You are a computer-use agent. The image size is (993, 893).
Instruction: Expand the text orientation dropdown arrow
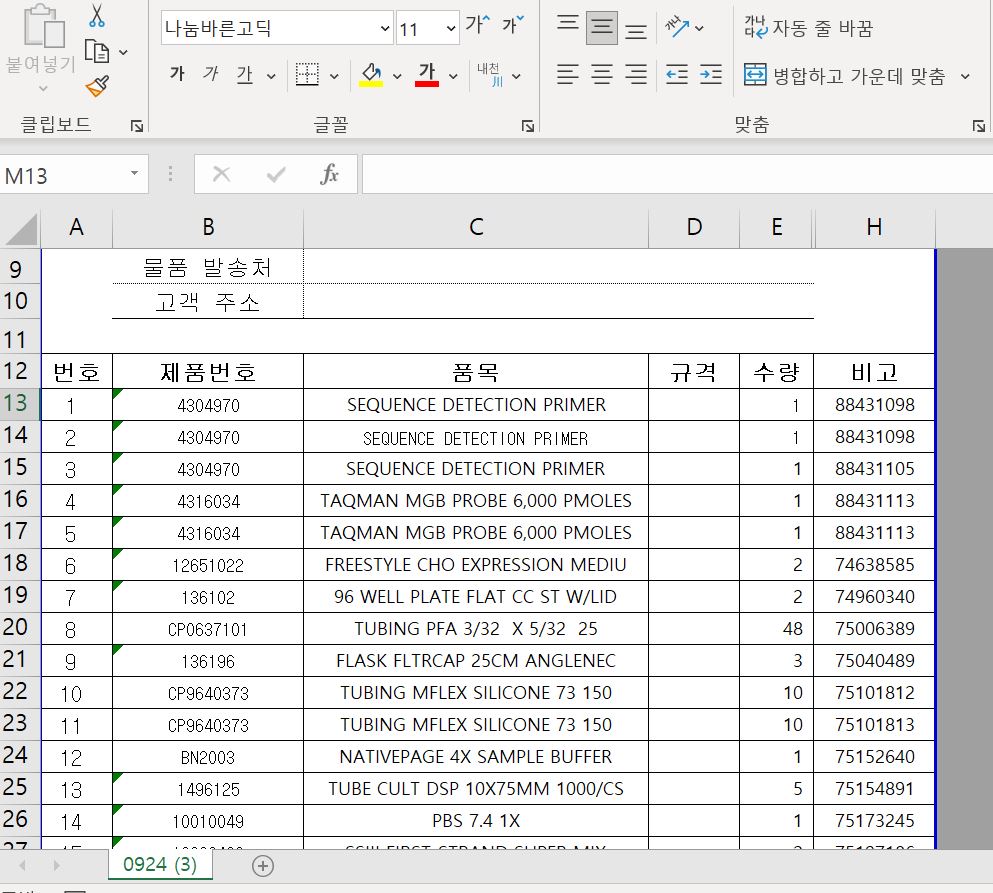pos(699,28)
